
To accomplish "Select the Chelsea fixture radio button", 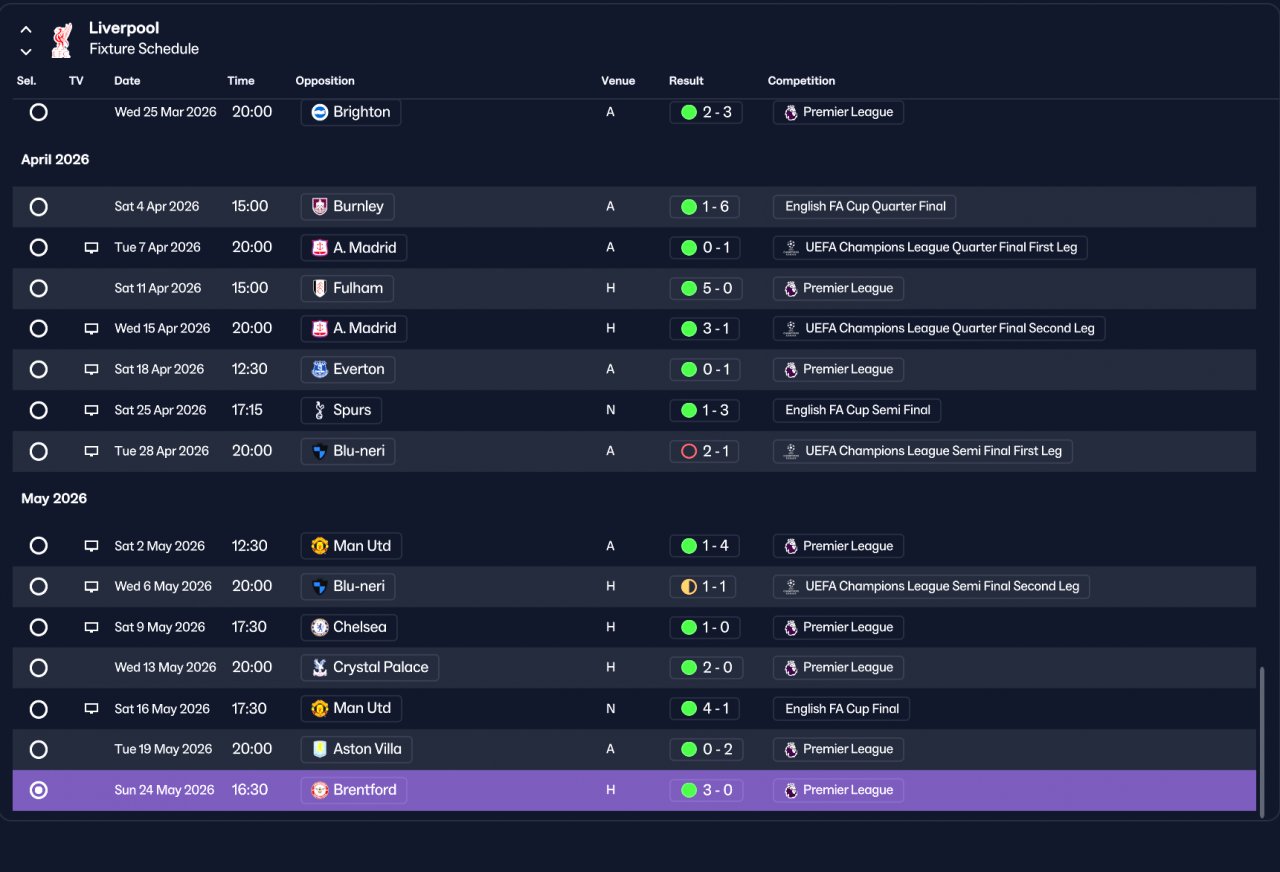I will tap(38, 627).
